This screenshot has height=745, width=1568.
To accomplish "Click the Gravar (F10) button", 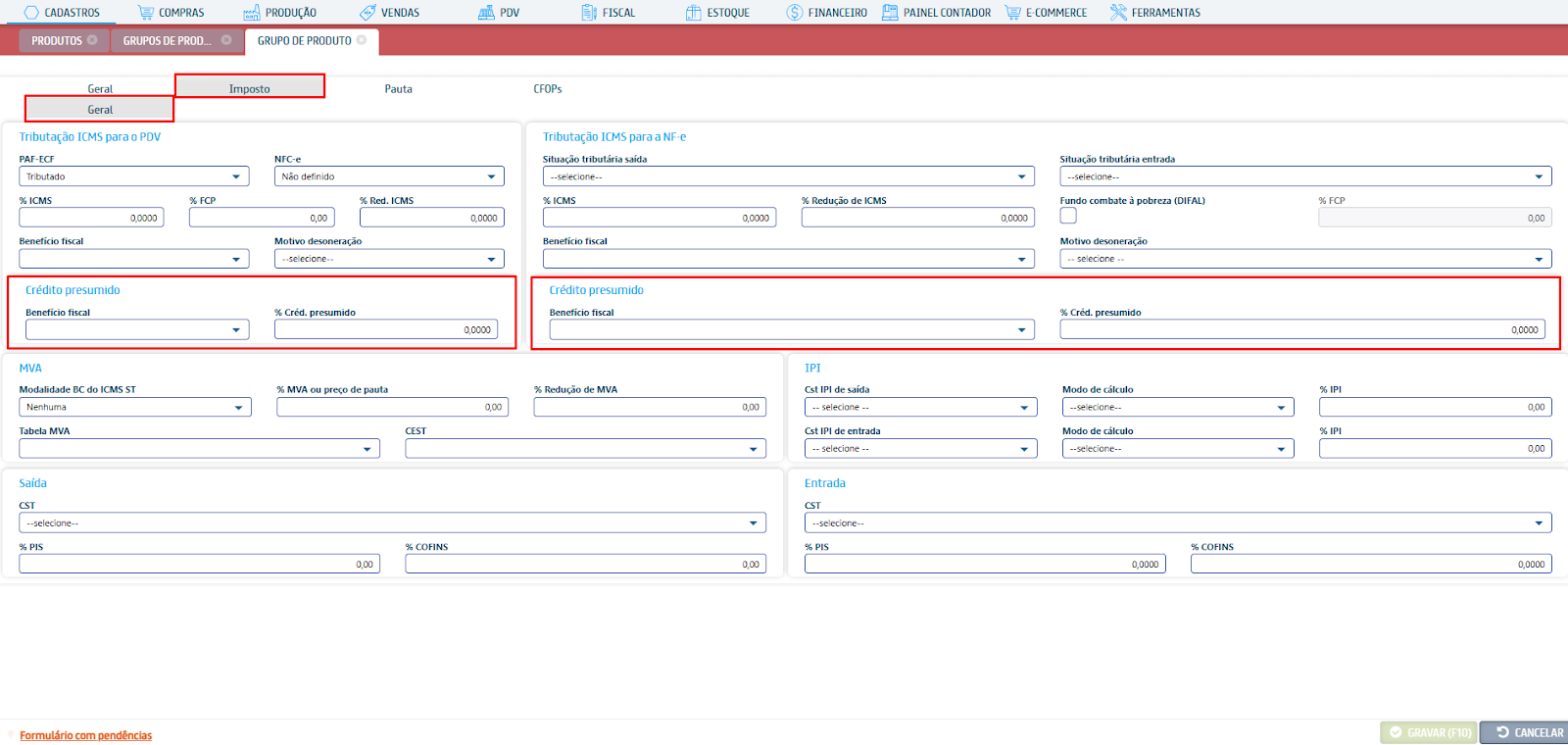I will [1429, 732].
